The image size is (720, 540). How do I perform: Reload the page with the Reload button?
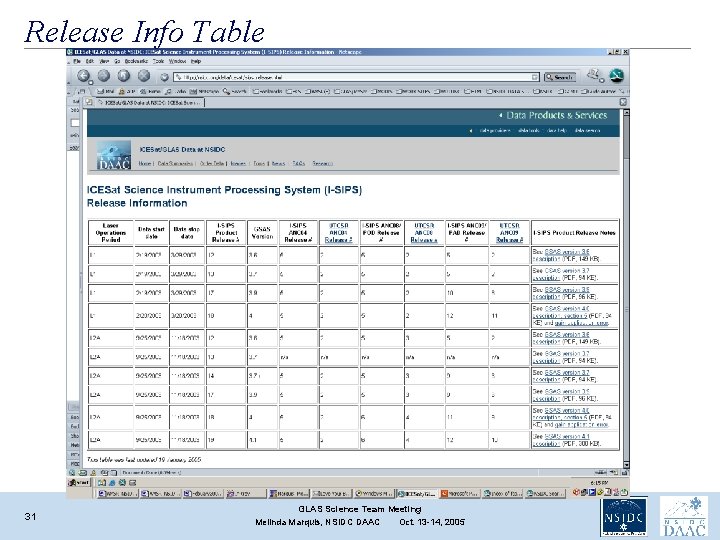pos(124,76)
